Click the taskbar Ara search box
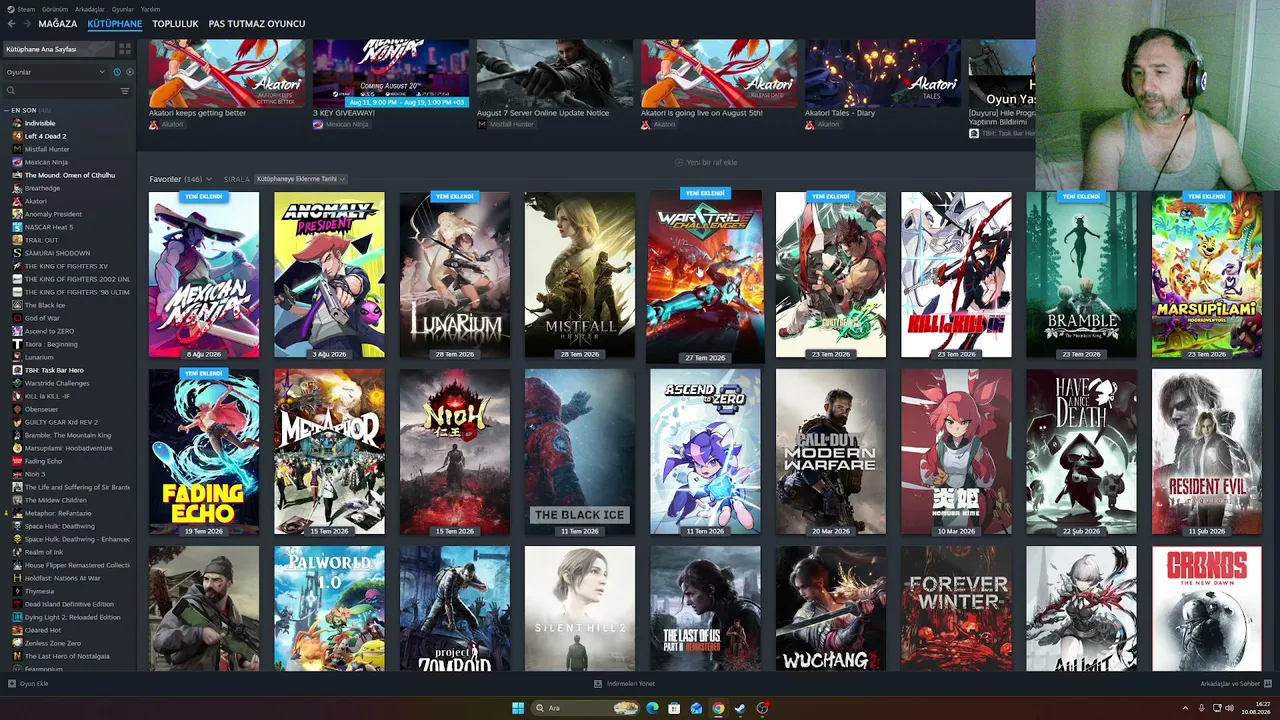The image size is (1280, 720). (x=586, y=708)
